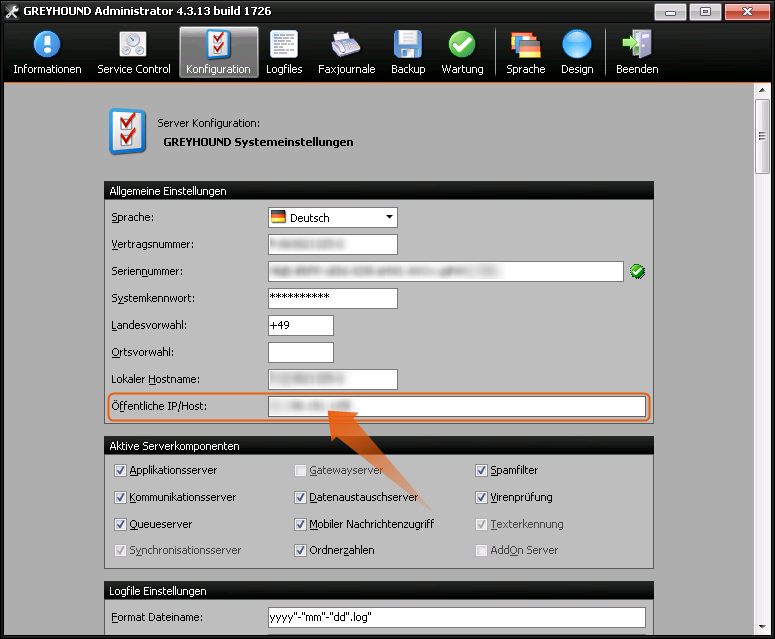Click the Öffentliche IP/Host field
The height and width of the screenshot is (639, 775).
tap(457, 406)
